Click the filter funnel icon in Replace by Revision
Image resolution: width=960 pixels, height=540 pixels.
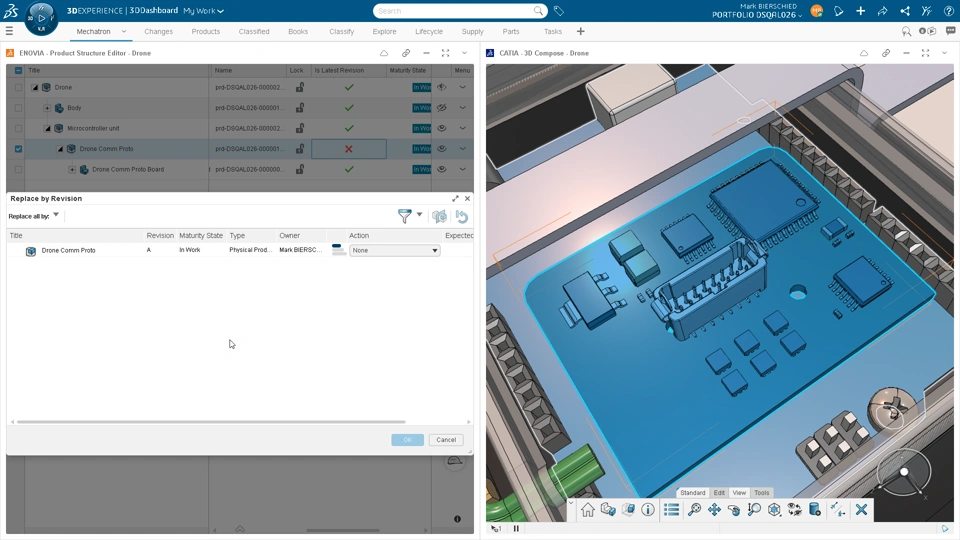pyautogui.click(x=404, y=216)
